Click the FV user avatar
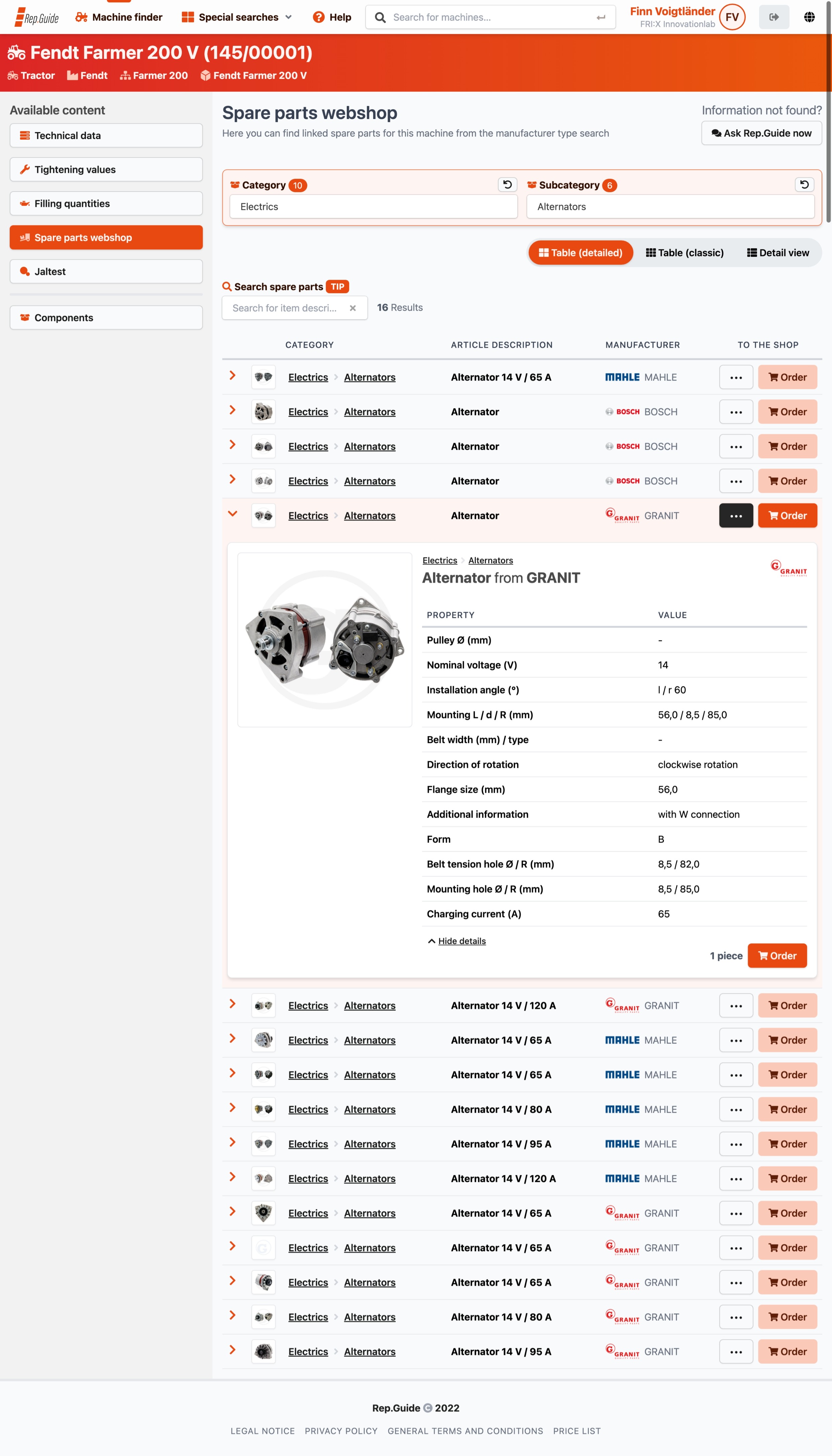This screenshot has width=832, height=1456. coord(731,17)
